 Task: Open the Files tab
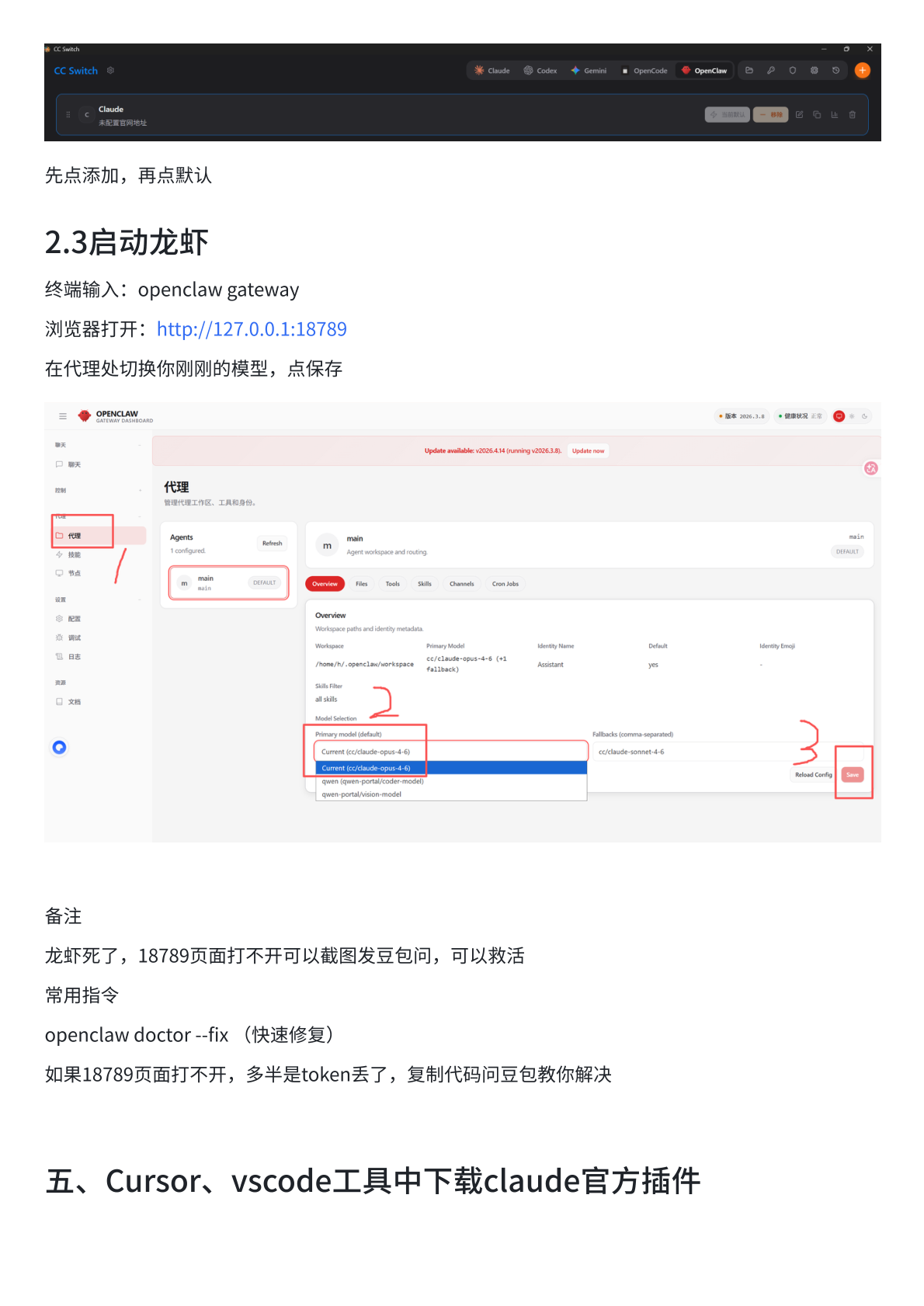pyautogui.click(x=361, y=584)
